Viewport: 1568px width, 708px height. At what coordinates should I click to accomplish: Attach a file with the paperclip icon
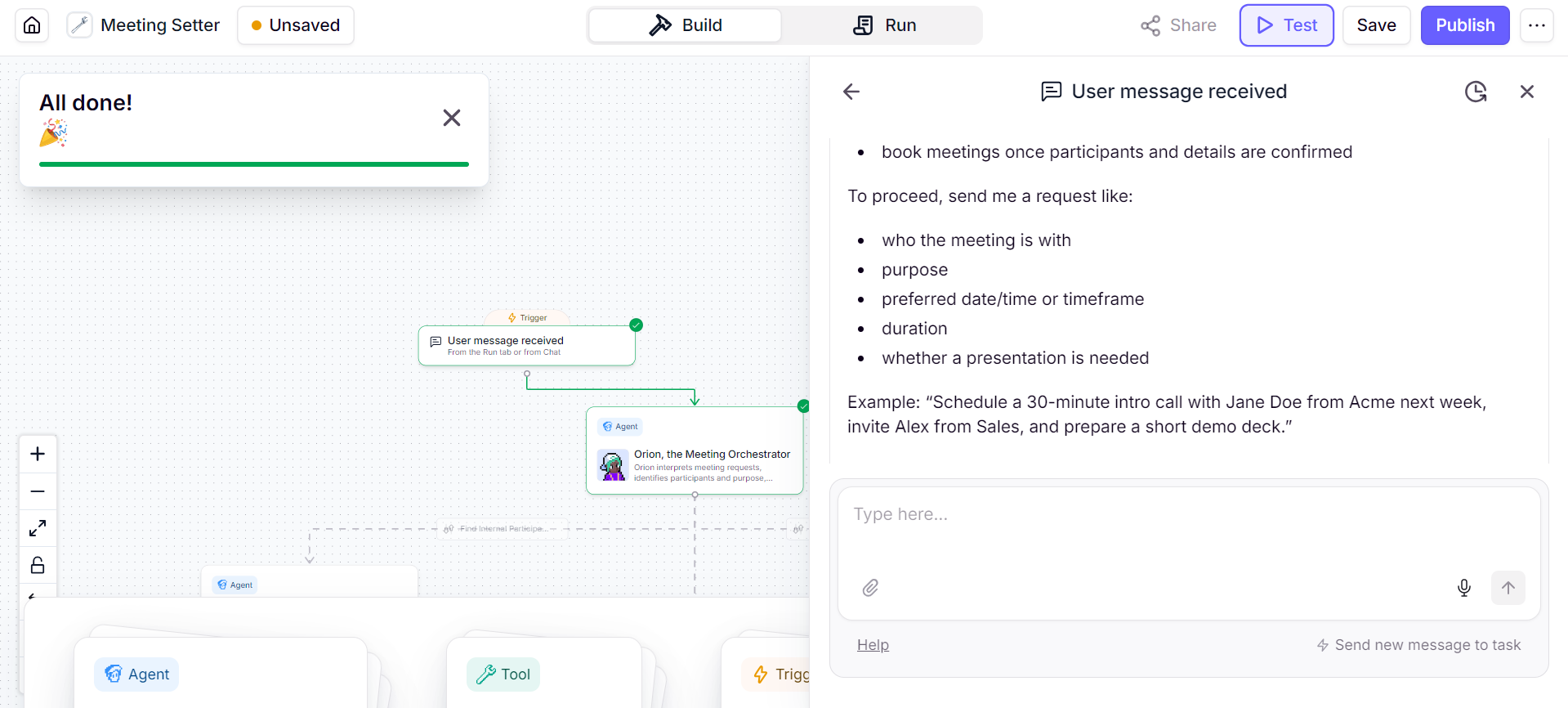coord(870,588)
